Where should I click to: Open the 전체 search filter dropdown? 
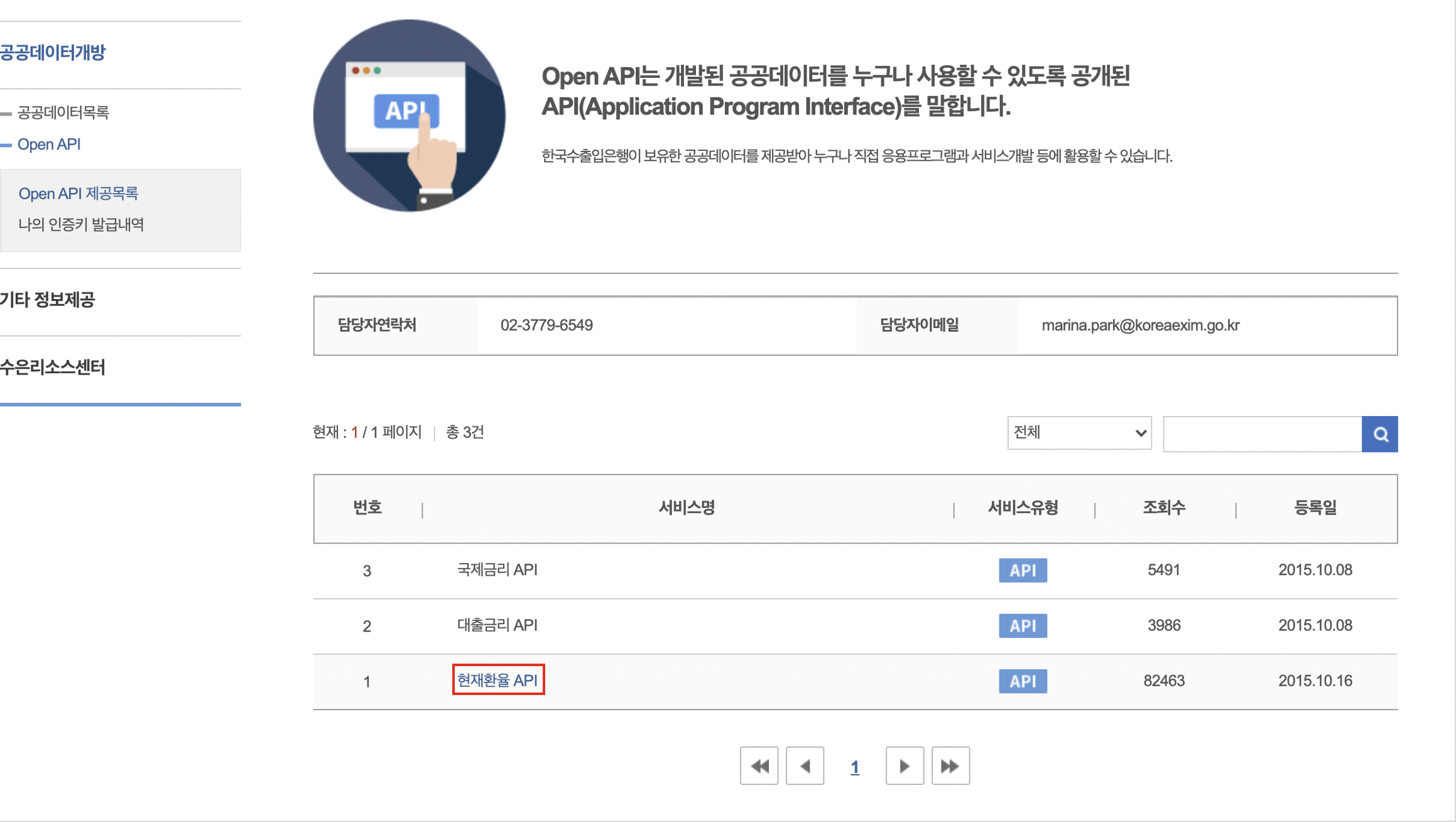tap(1079, 433)
